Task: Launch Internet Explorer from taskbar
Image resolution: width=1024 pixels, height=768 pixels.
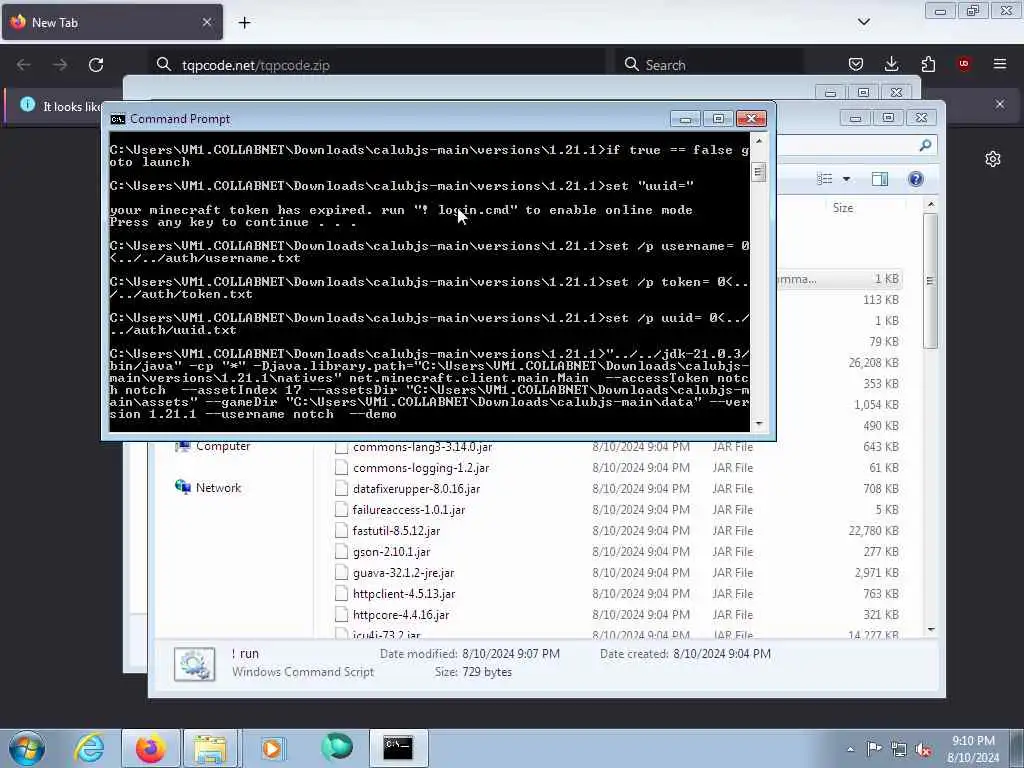Action: click(89, 748)
